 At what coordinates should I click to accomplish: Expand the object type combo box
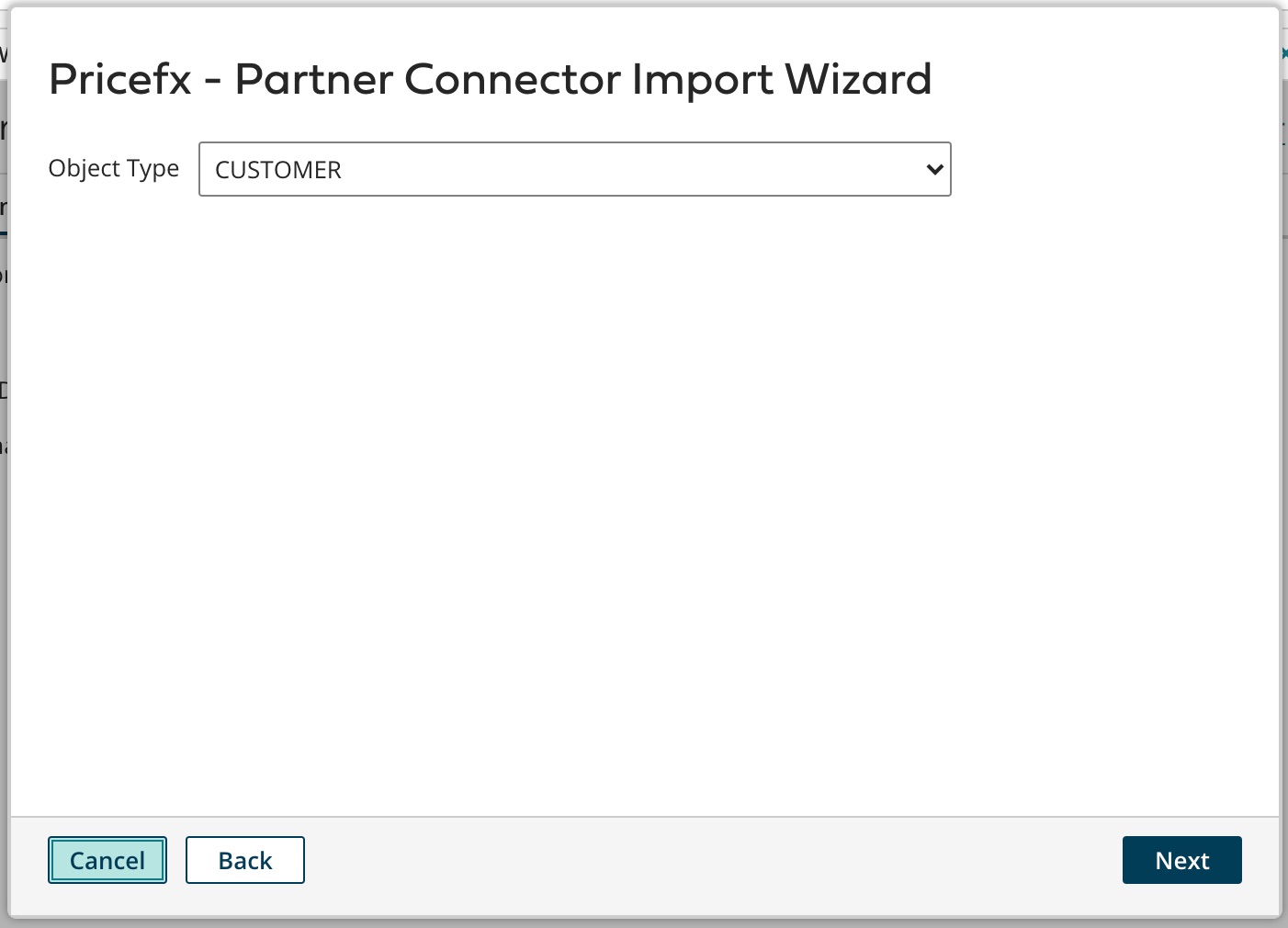574,169
